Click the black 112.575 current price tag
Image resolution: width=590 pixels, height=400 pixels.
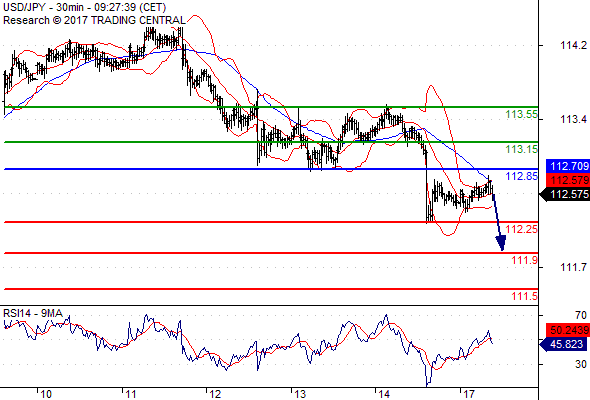pos(565,194)
